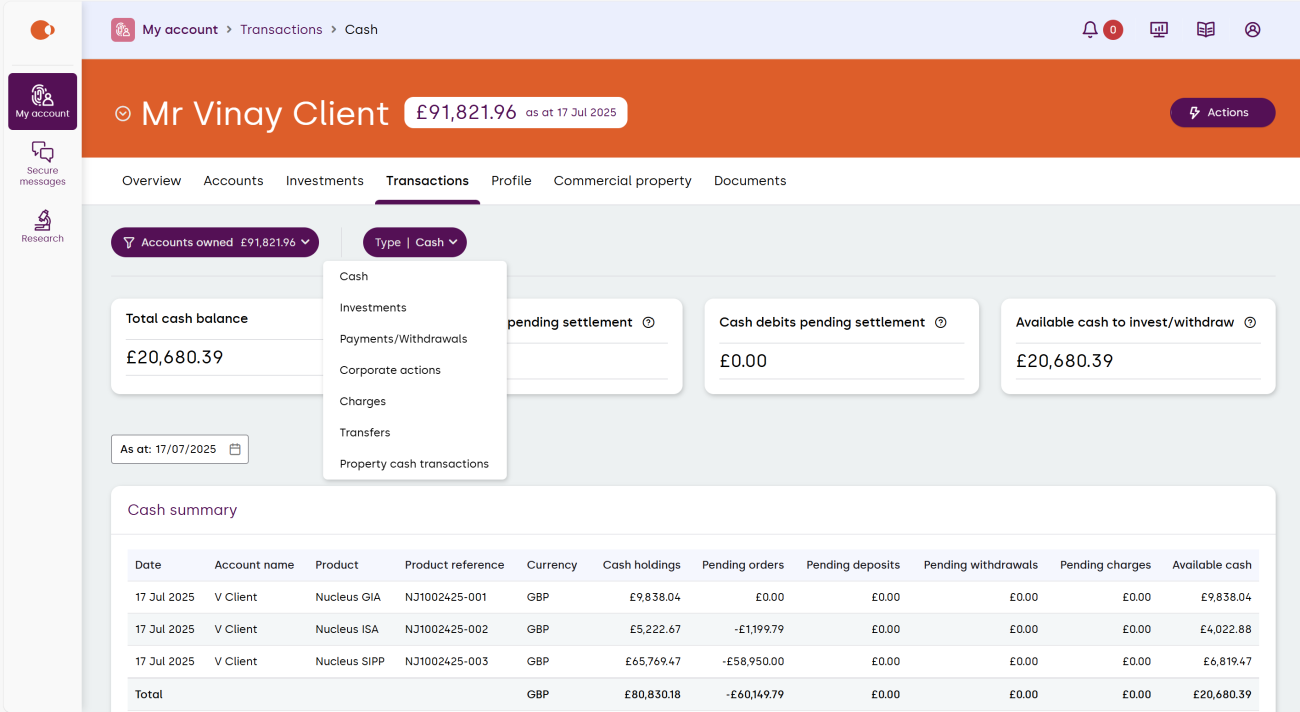Open Research in the sidebar
Screen dimensions: 1300x712
(x=42, y=226)
